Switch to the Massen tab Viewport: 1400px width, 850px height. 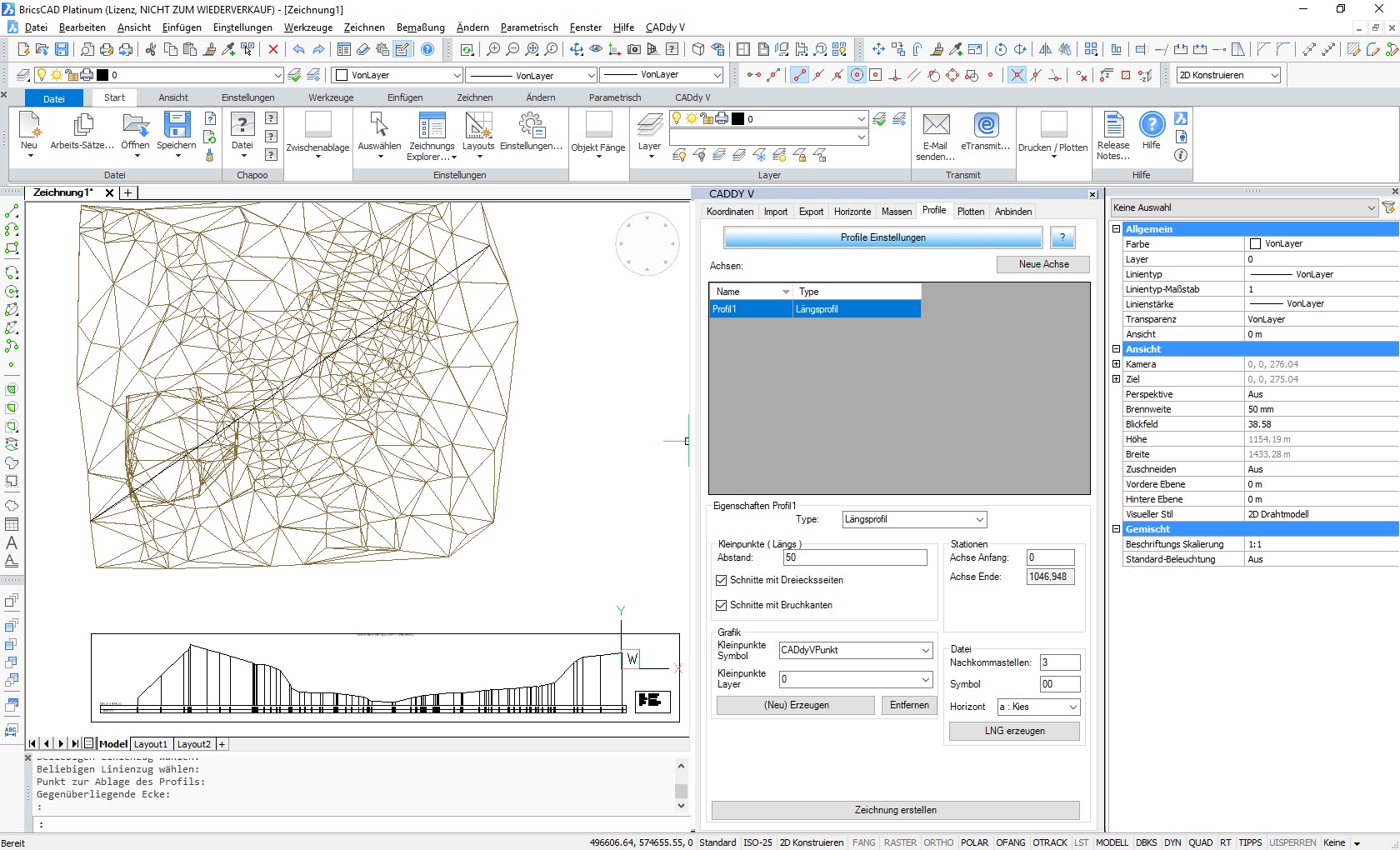pyautogui.click(x=896, y=212)
